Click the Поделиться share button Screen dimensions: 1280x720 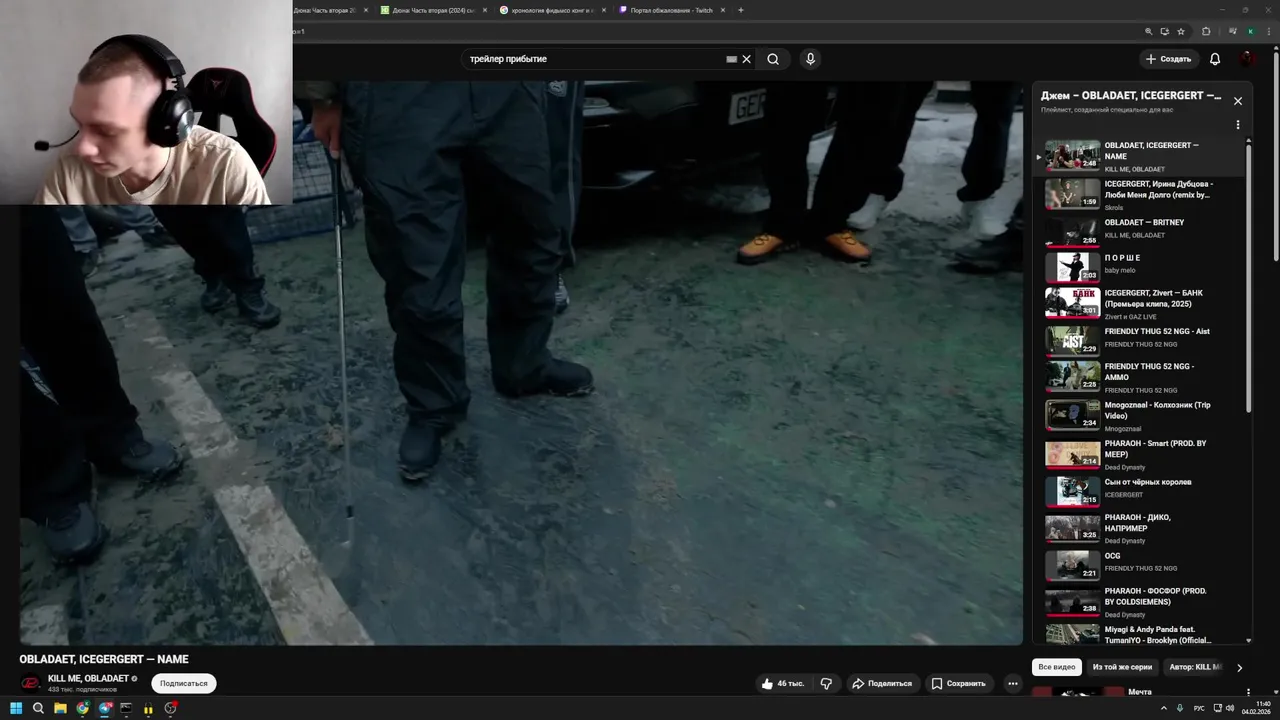pos(882,684)
